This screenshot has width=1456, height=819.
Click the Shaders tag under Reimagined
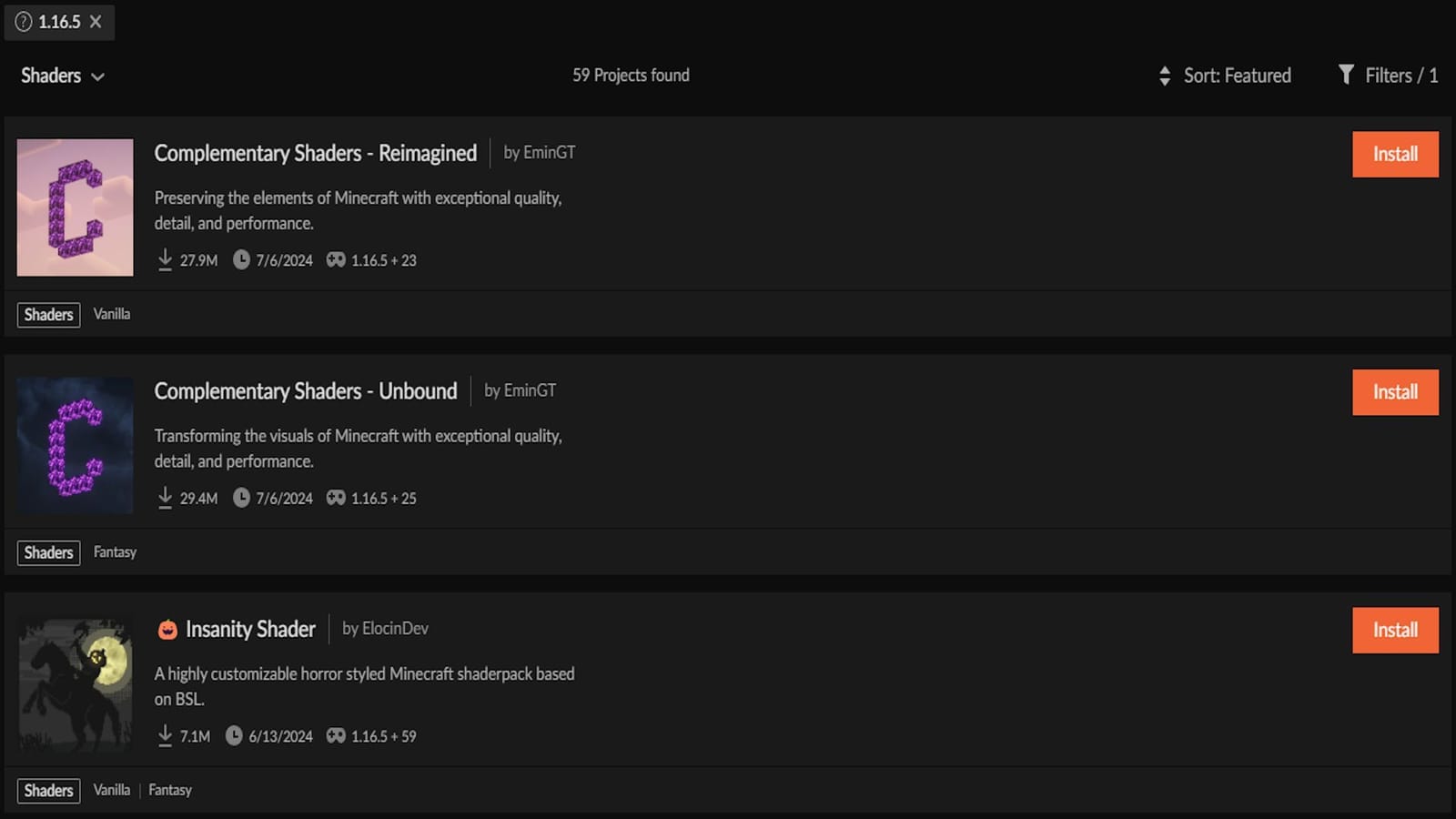48,315
